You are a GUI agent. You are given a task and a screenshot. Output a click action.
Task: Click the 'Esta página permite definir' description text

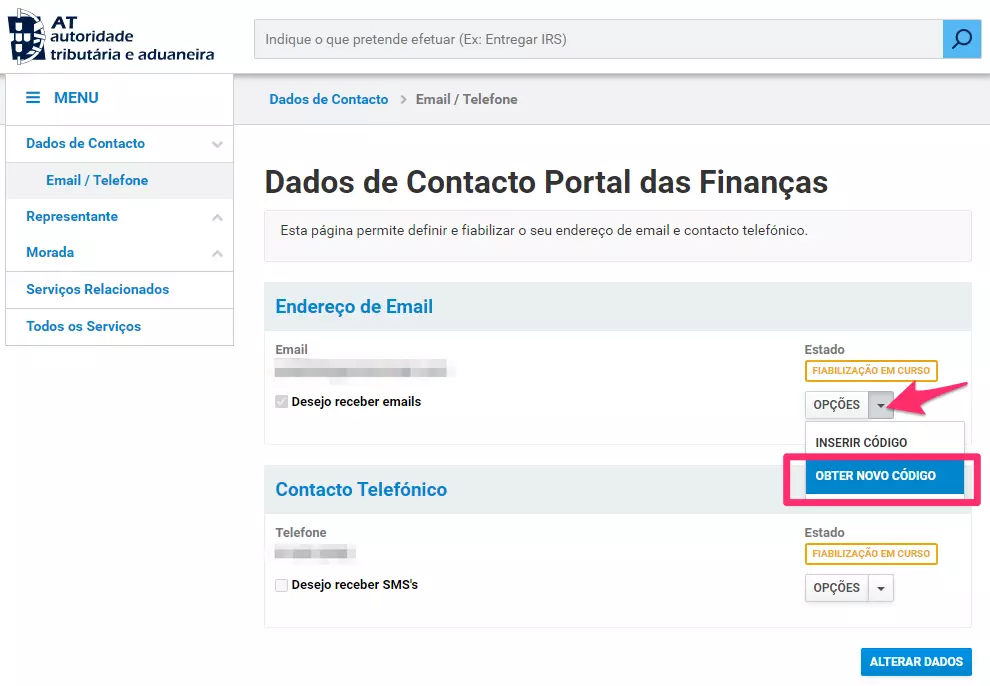point(544,230)
